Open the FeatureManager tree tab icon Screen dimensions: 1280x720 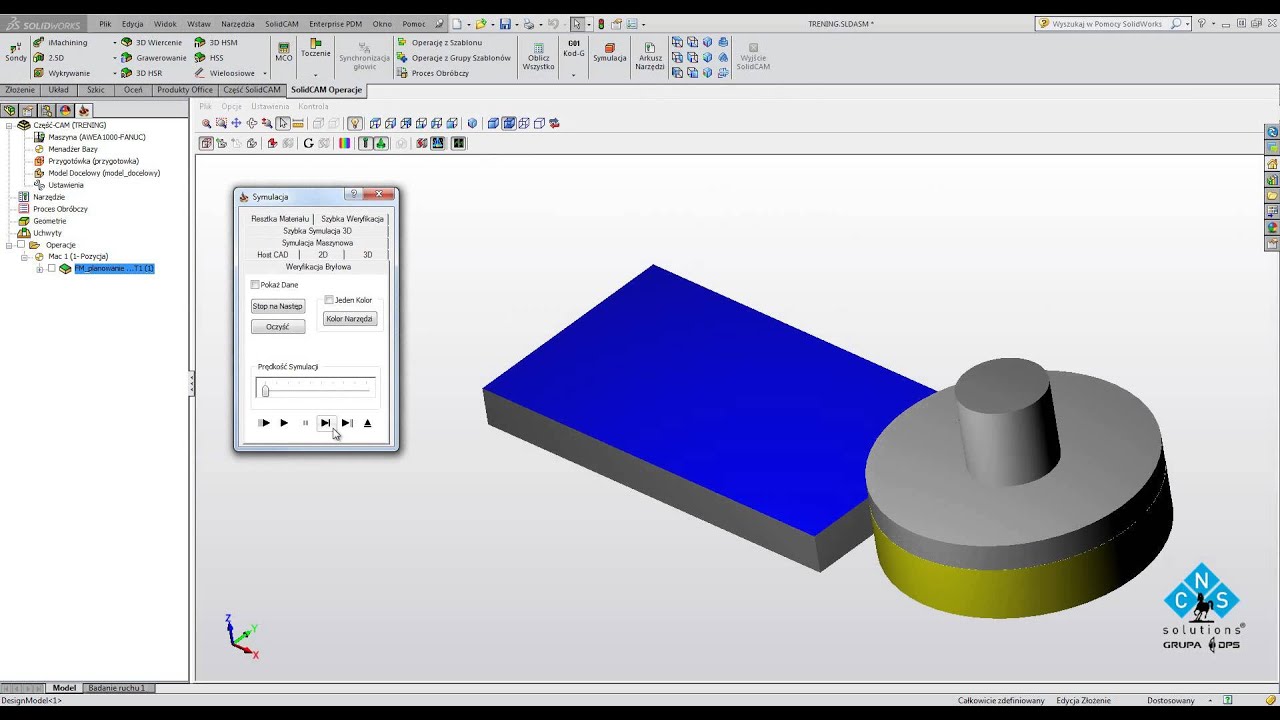tap(10, 111)
